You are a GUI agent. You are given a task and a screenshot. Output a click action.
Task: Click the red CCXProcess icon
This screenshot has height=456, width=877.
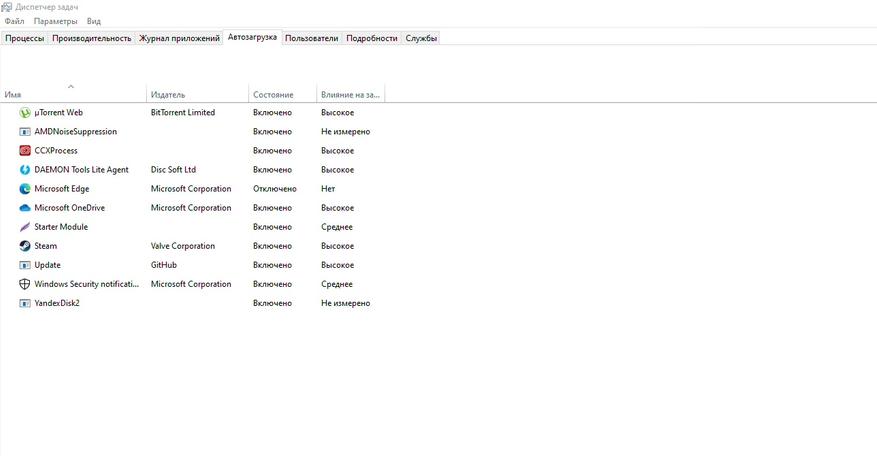point(25,151)
